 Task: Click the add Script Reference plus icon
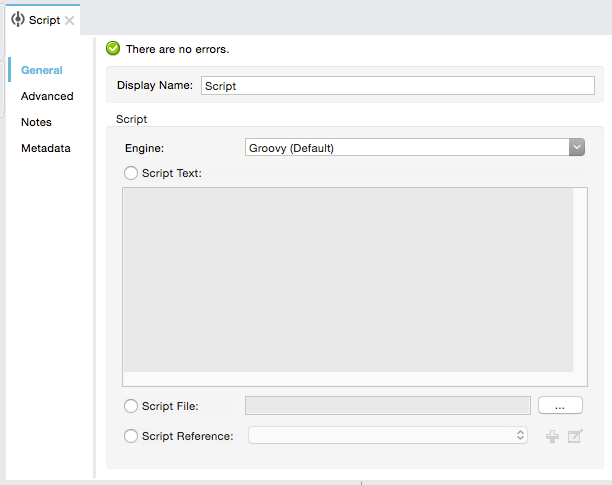pyautogui.click(x=552, y=436)
